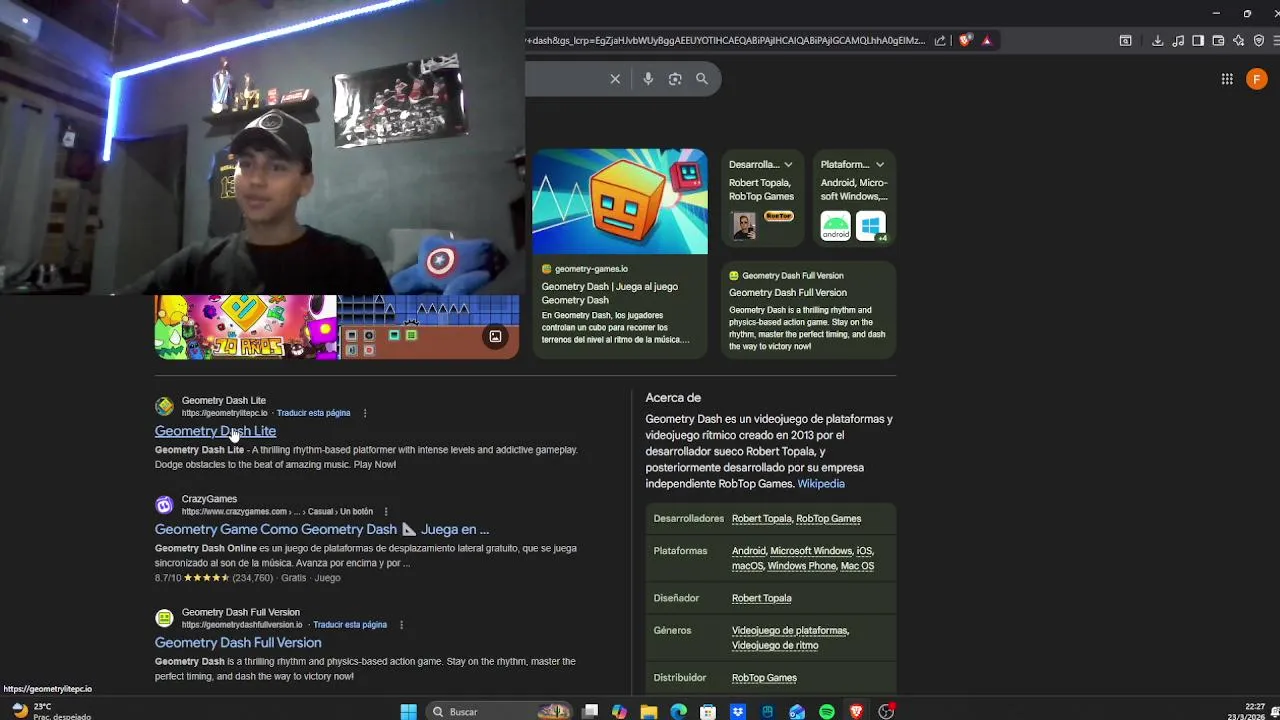The width and height of the screenshot is (1280, 720).
Task: Click the share page icon in the address bar
Action: point(940,41)
